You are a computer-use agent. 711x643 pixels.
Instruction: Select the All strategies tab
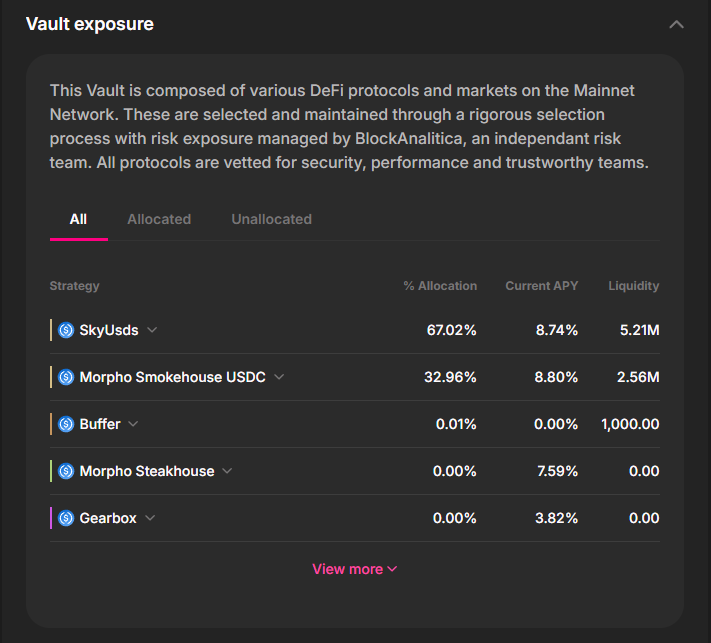click(x=78, y=219)
